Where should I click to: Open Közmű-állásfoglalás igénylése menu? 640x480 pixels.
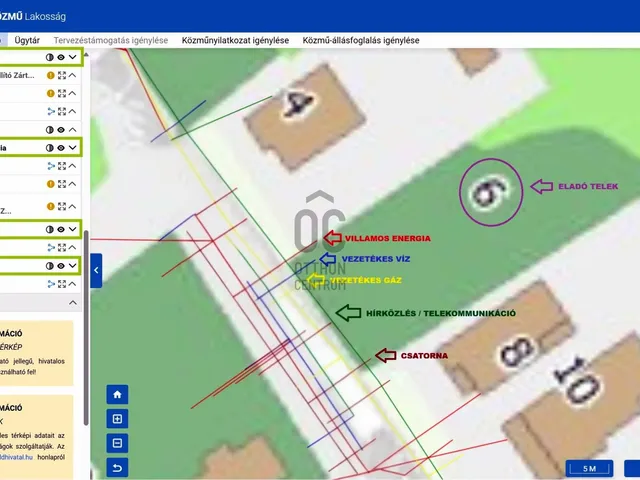pyautogui.click(x=360, y=40)
